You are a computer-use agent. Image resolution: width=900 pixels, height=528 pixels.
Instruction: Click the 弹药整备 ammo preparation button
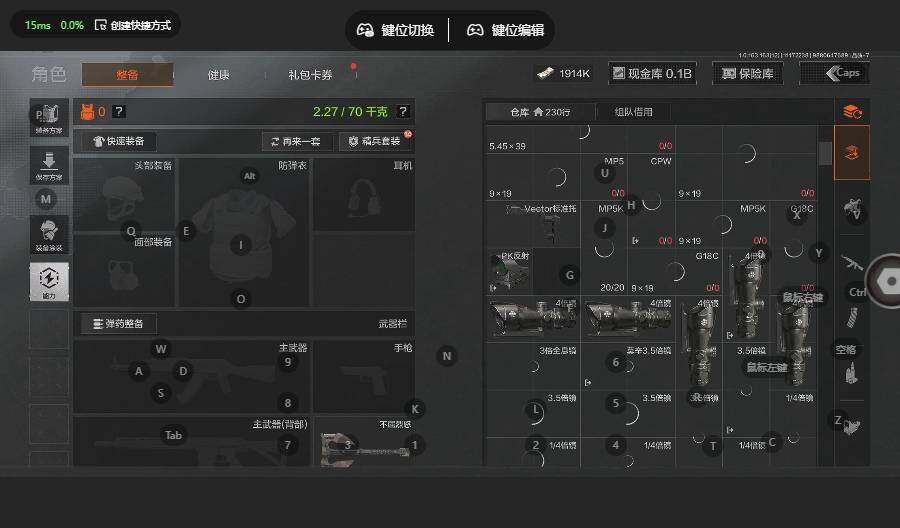click(x=118, y=323)
